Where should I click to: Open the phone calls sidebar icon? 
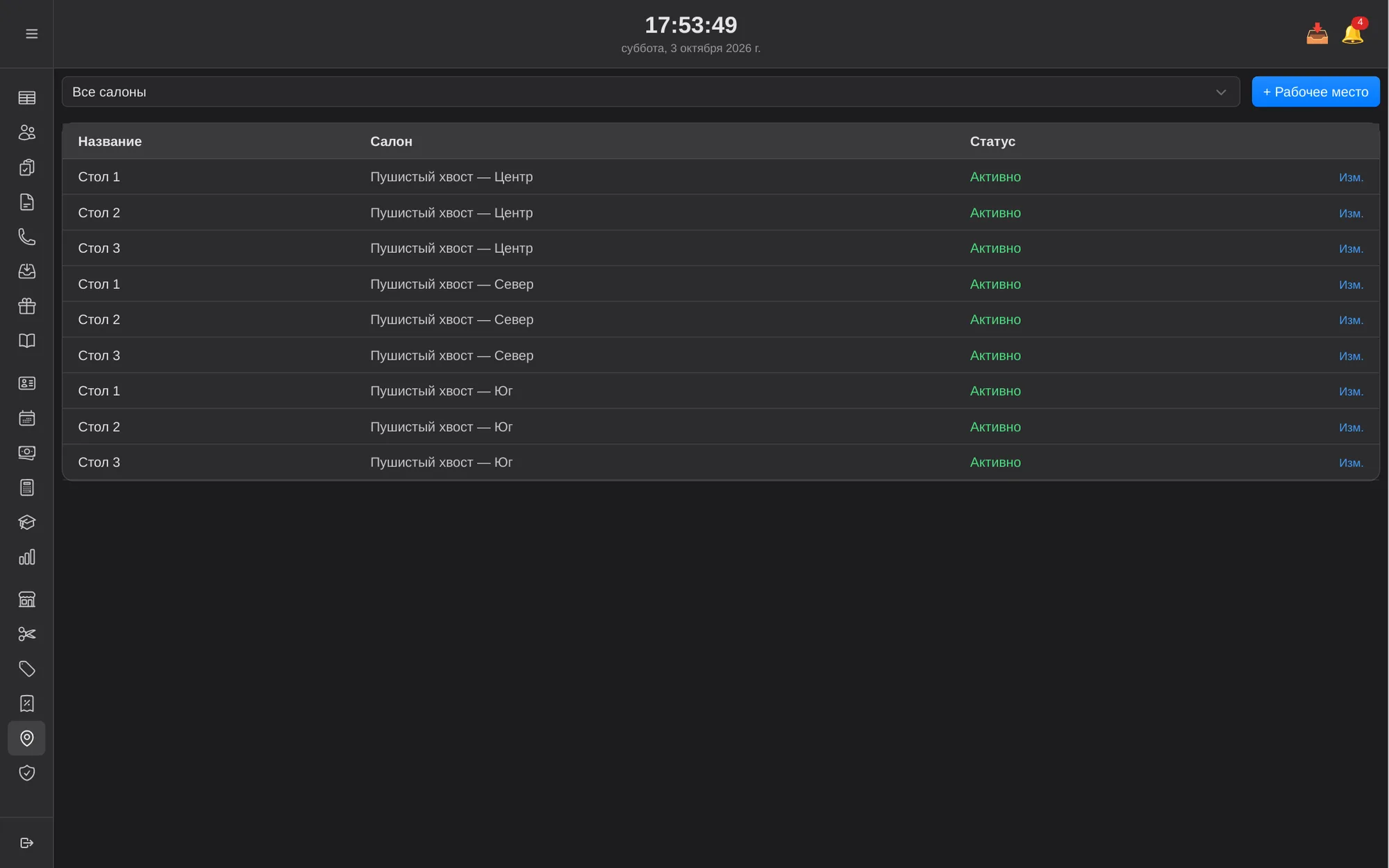coord(26,237)
